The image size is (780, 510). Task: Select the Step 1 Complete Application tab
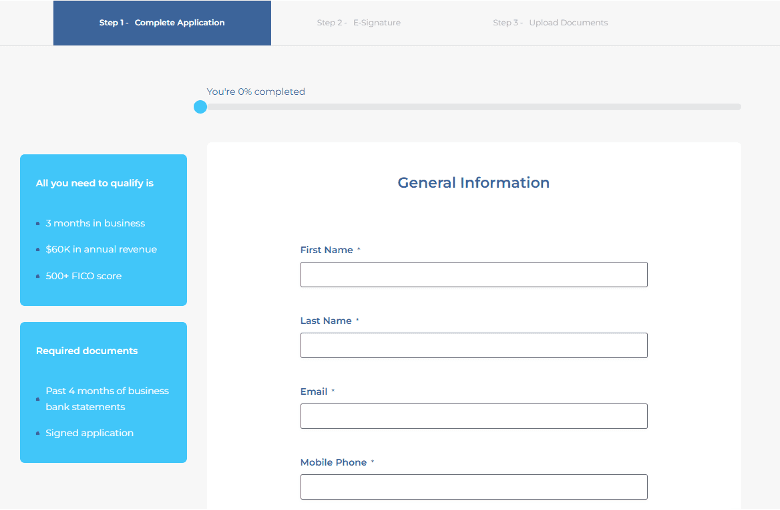tap(162, 23)
